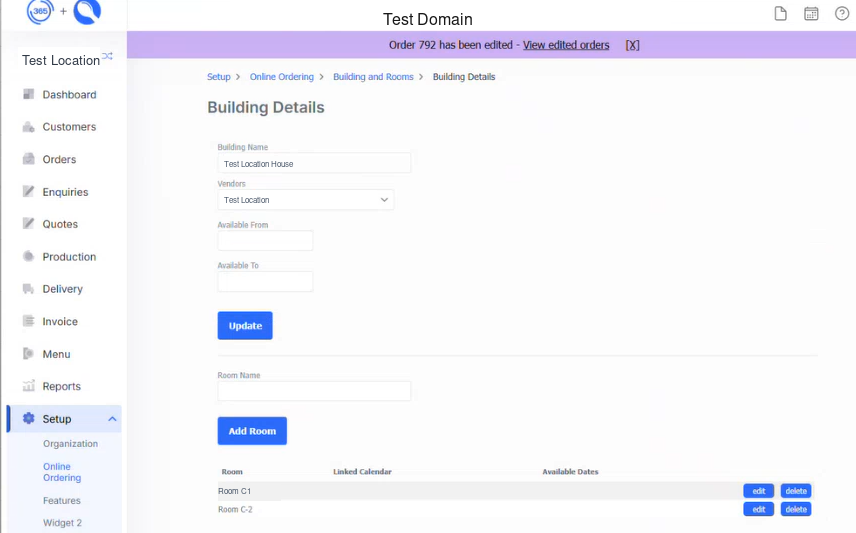Collapse the Setup menu chevron

[x=112, y=419]
